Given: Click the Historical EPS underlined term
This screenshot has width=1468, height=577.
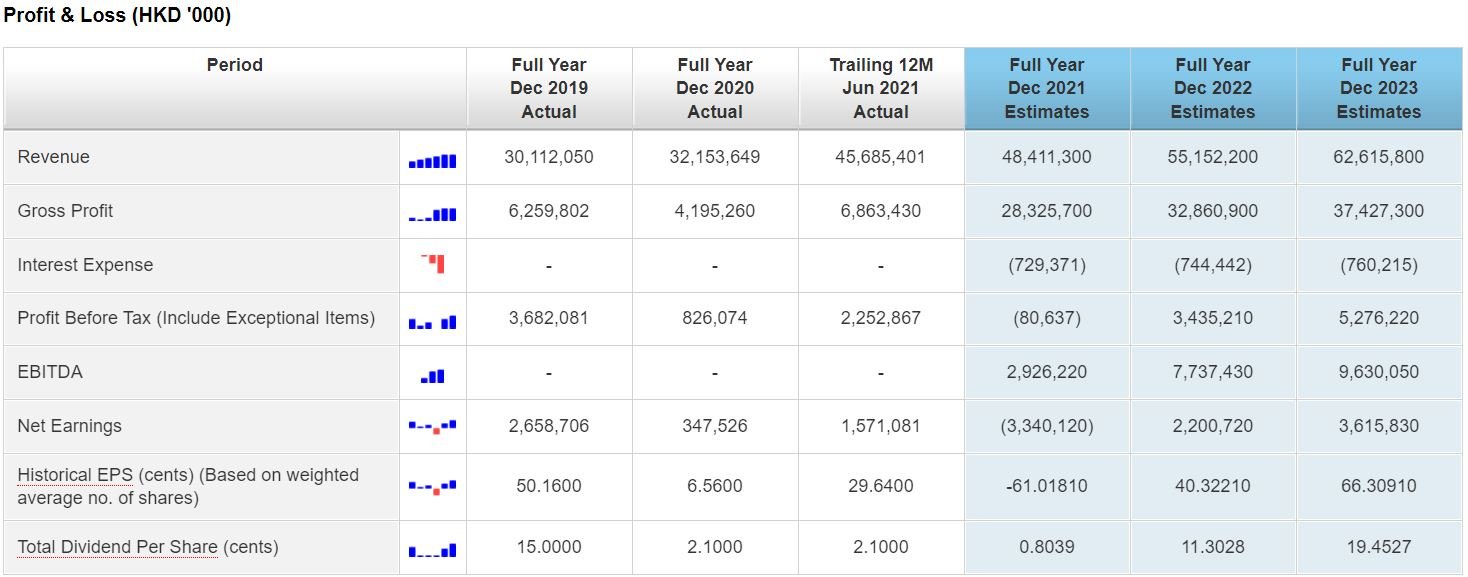Looking at the screenshot, I should click(x=75, y=475).
